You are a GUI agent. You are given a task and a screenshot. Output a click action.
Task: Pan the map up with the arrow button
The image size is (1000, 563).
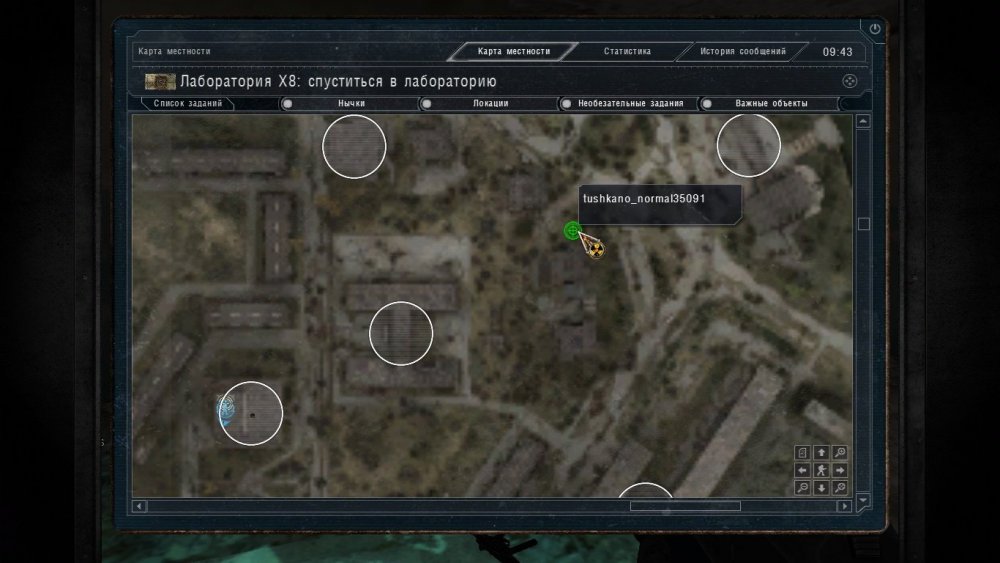[x=821, y=453]
